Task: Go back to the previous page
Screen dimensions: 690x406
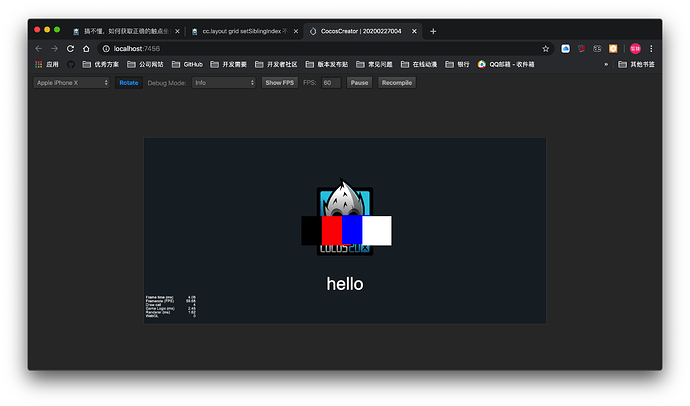Action: click(39, 49)
